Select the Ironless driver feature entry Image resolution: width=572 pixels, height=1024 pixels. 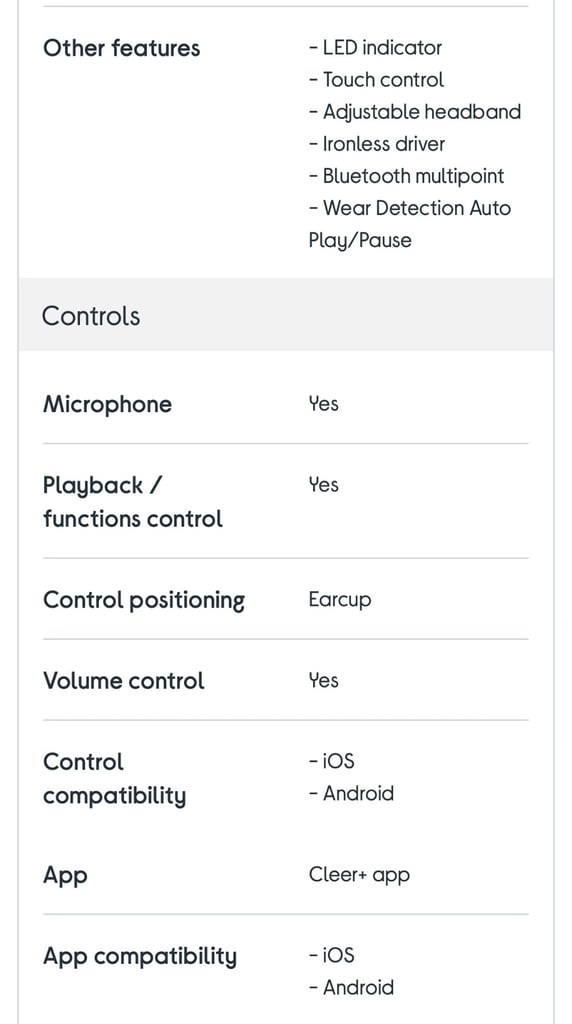377,144
